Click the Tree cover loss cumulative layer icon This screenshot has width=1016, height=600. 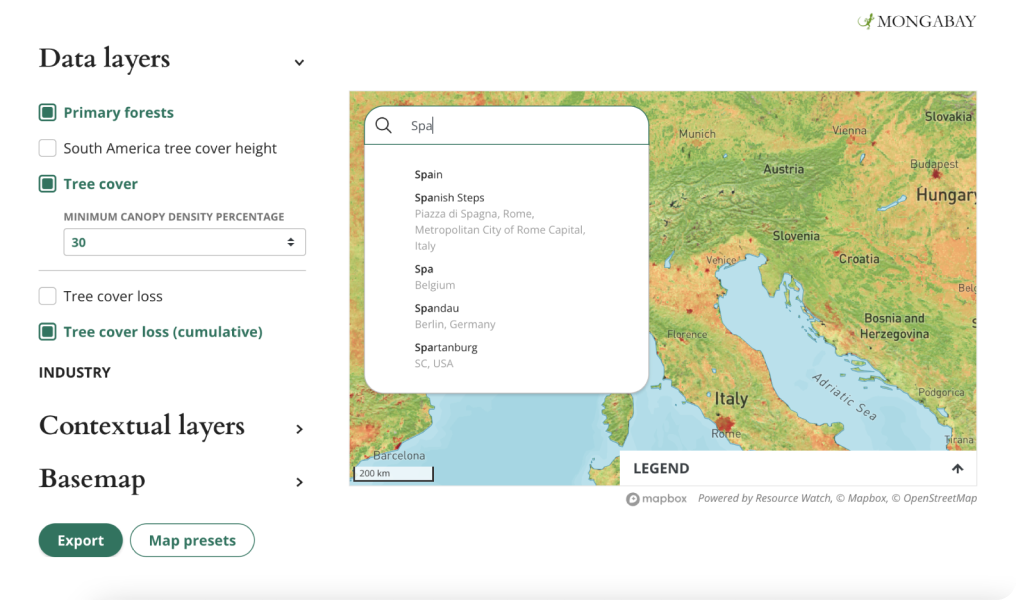pos(46,331)
